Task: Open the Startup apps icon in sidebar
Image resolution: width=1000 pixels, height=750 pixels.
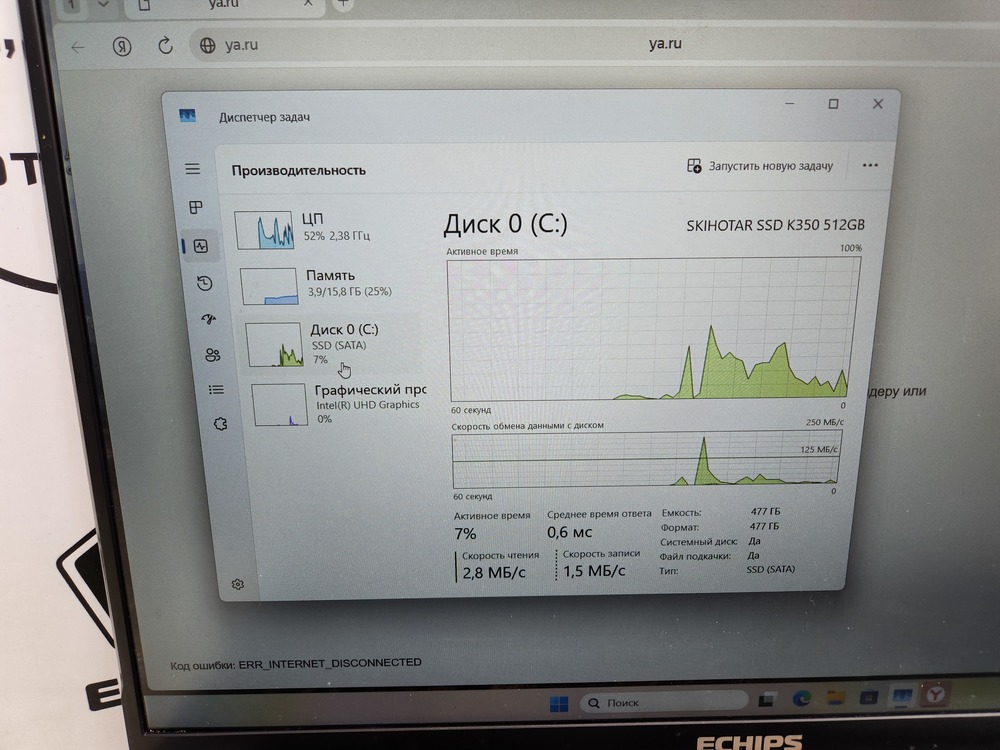Action: click(x=208, y=320)
